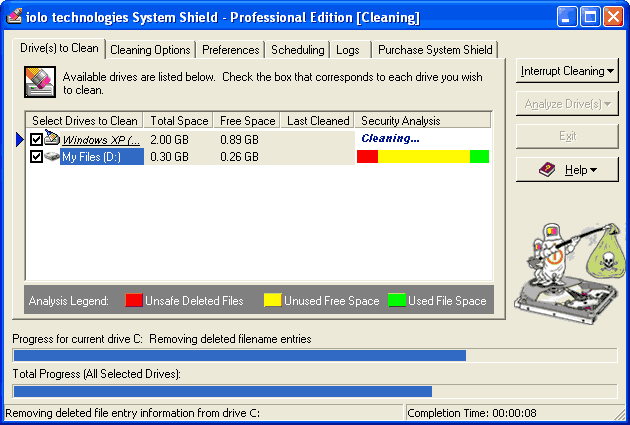Click the 0.30 GB total space value
This screenshot has width=630, height=425.
click(169, 157)
